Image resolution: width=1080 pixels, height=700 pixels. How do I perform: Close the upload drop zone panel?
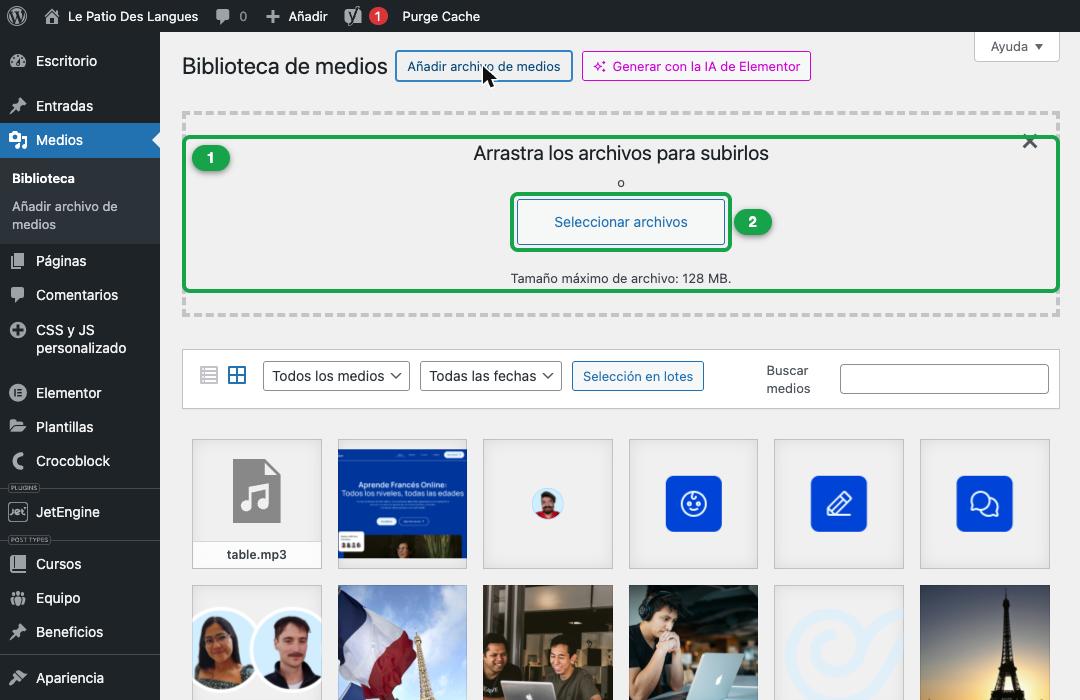1030,141
